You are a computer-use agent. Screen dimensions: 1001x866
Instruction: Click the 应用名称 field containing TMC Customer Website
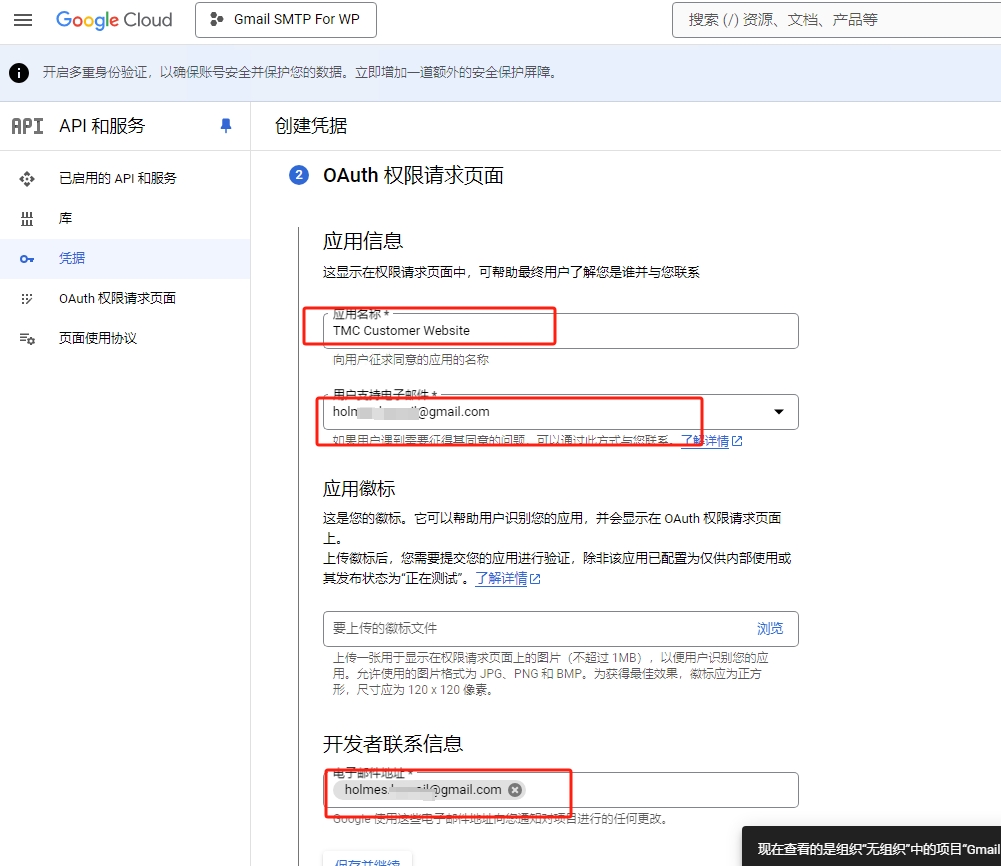(561, 331)
